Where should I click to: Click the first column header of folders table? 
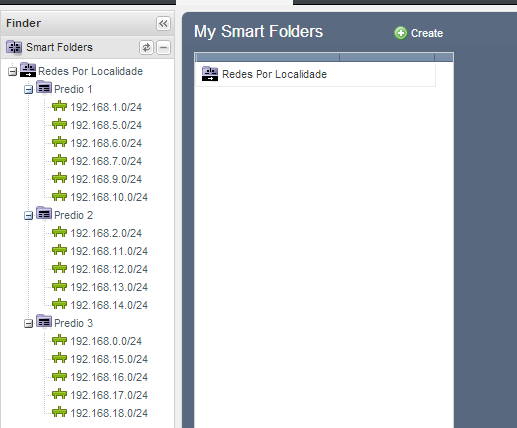pyautogui.click(x=267, y=57)
